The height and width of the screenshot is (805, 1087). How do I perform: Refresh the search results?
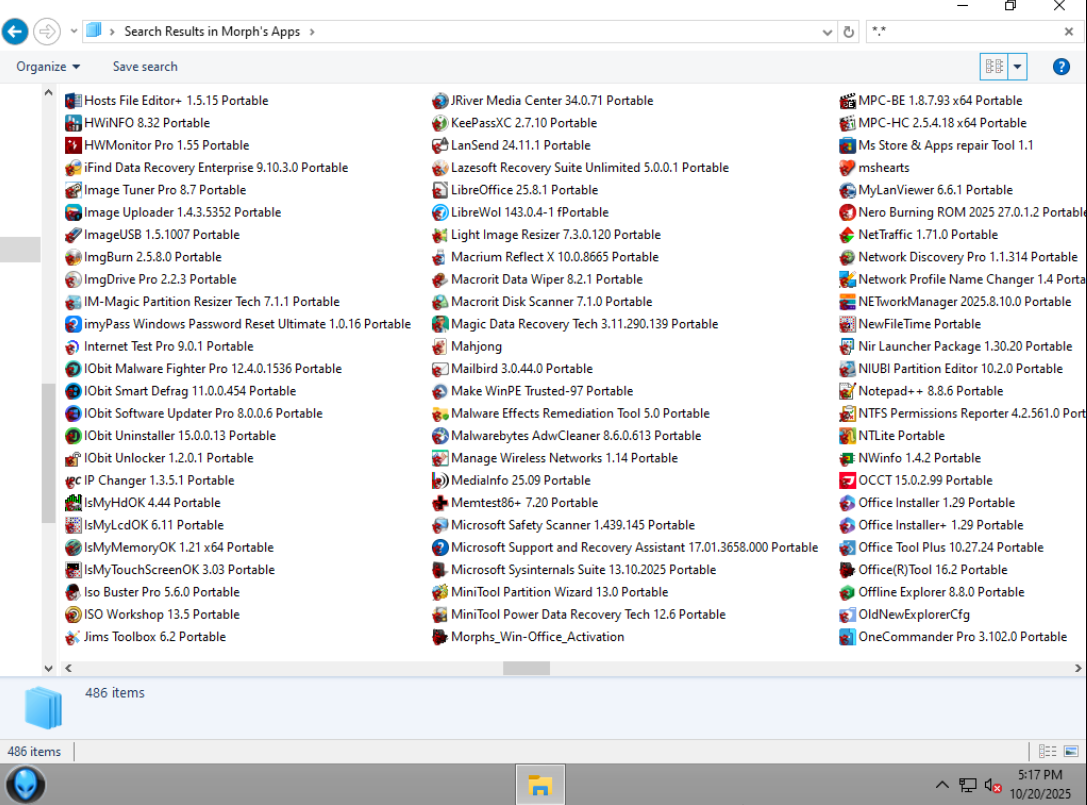[x=849, y=32]
